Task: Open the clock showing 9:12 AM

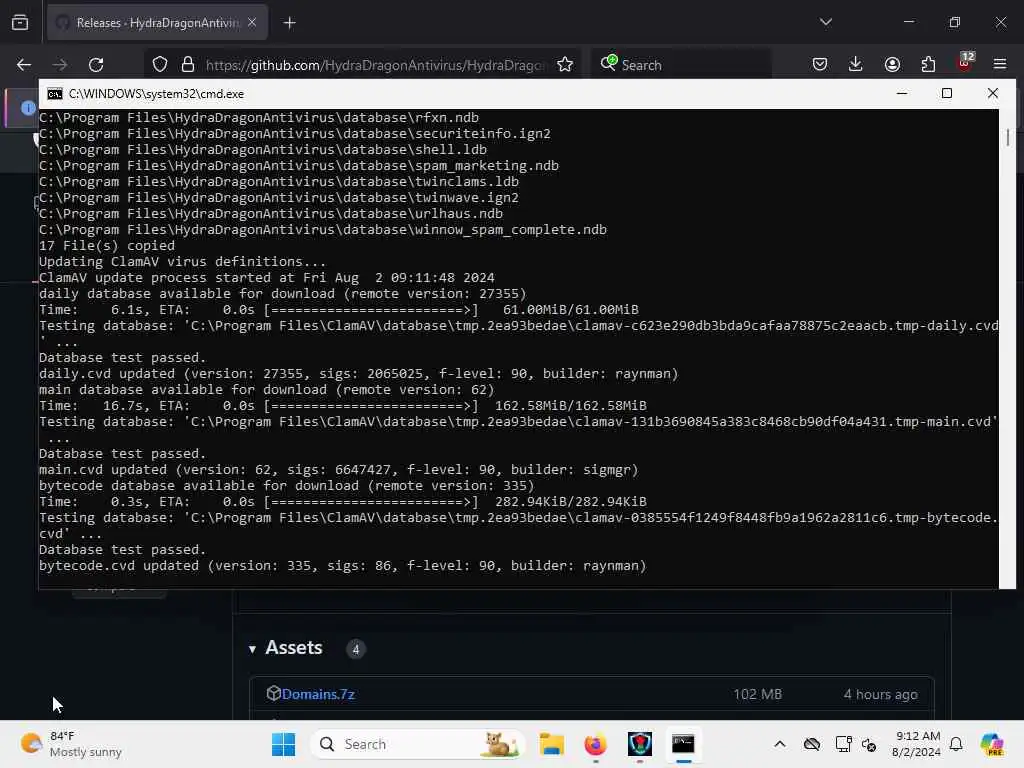Action: tap(917, 744)
